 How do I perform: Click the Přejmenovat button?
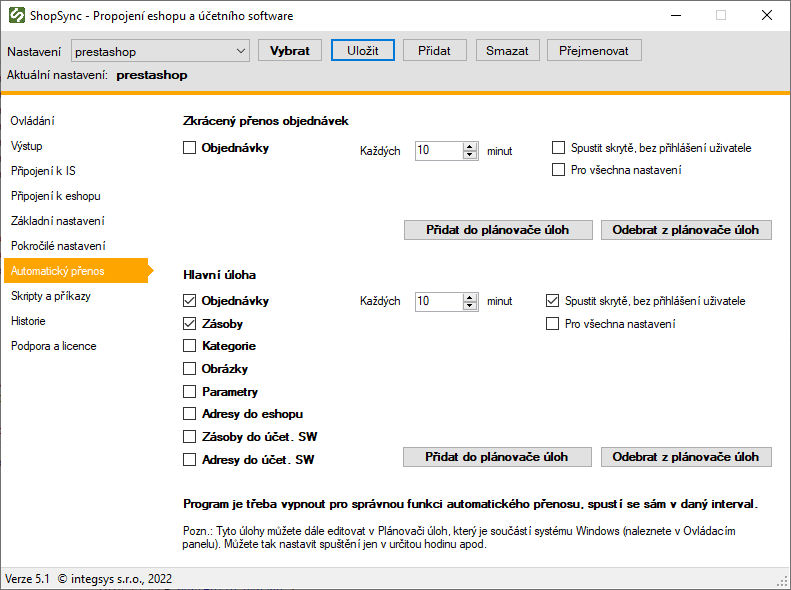(593, 51)
